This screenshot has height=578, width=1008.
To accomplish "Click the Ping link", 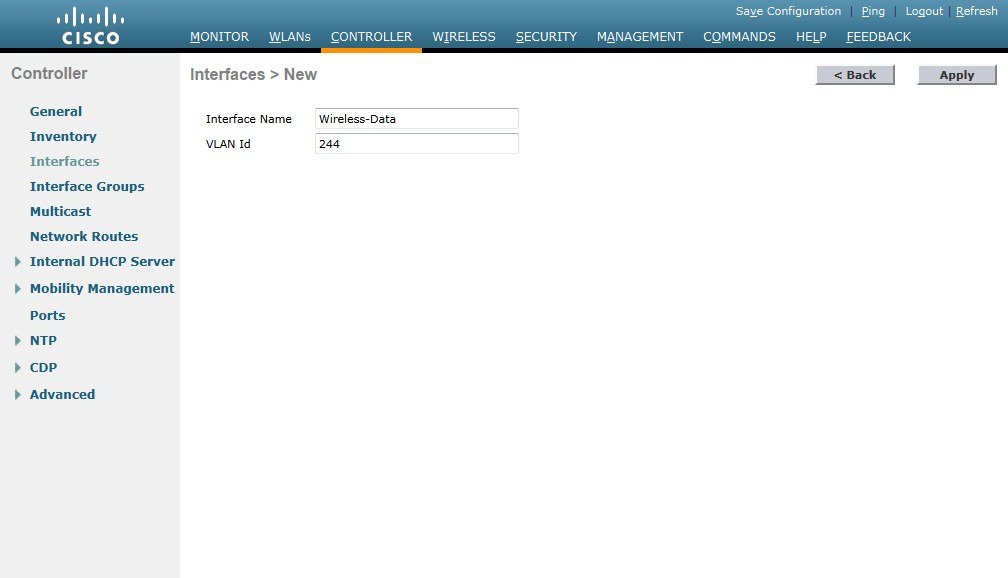I will [872, 11].
